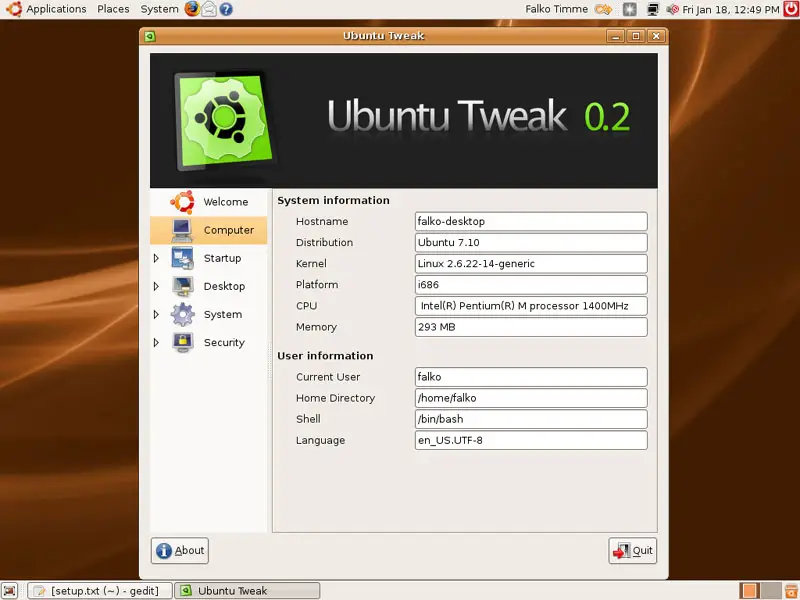Click the user switcher icon beside Falko Timme
Screen dimensions: 800x600
click(x=604, y=9)
